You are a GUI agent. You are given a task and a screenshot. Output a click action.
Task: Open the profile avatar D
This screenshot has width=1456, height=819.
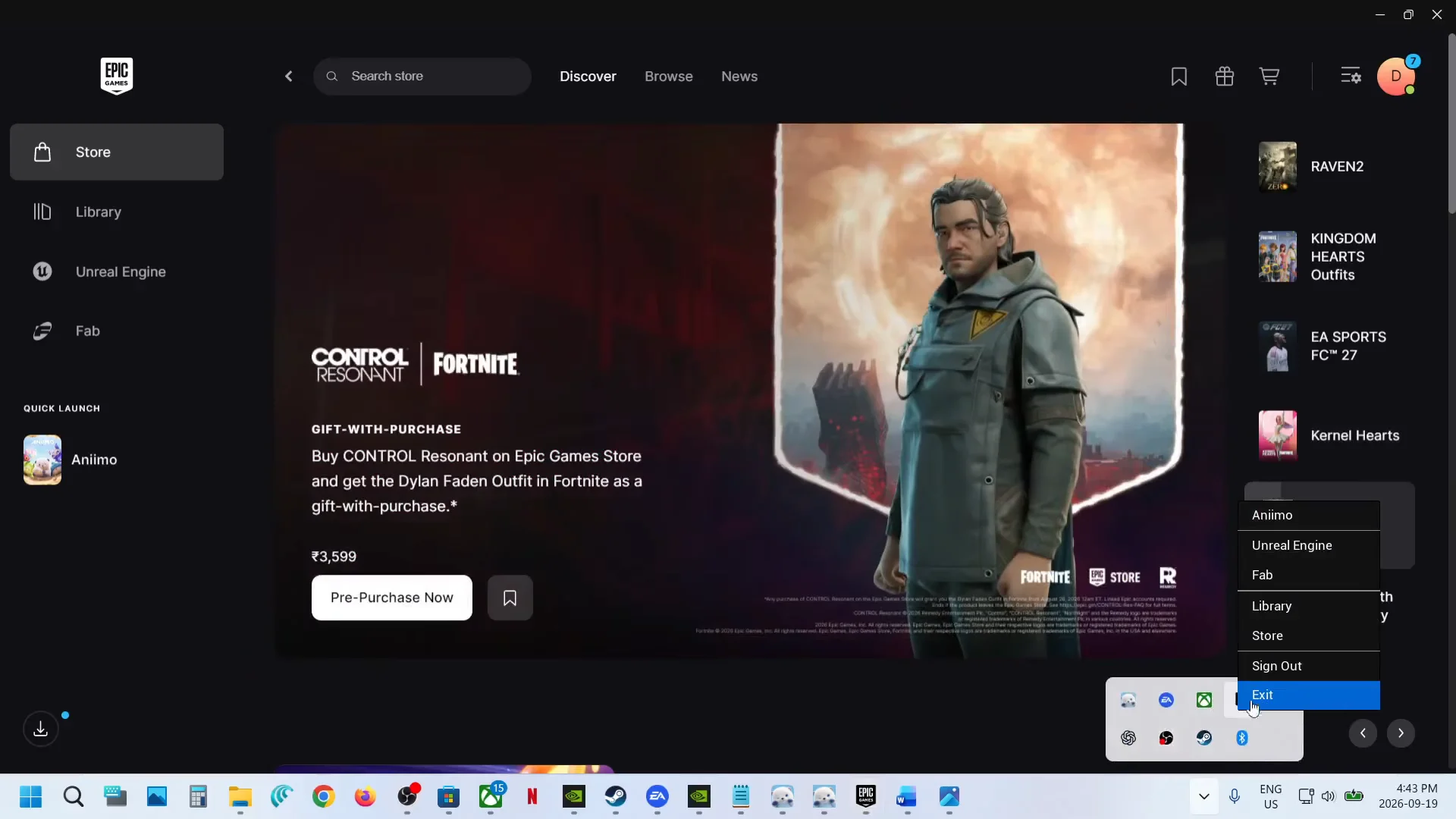tap(1396, 76)
